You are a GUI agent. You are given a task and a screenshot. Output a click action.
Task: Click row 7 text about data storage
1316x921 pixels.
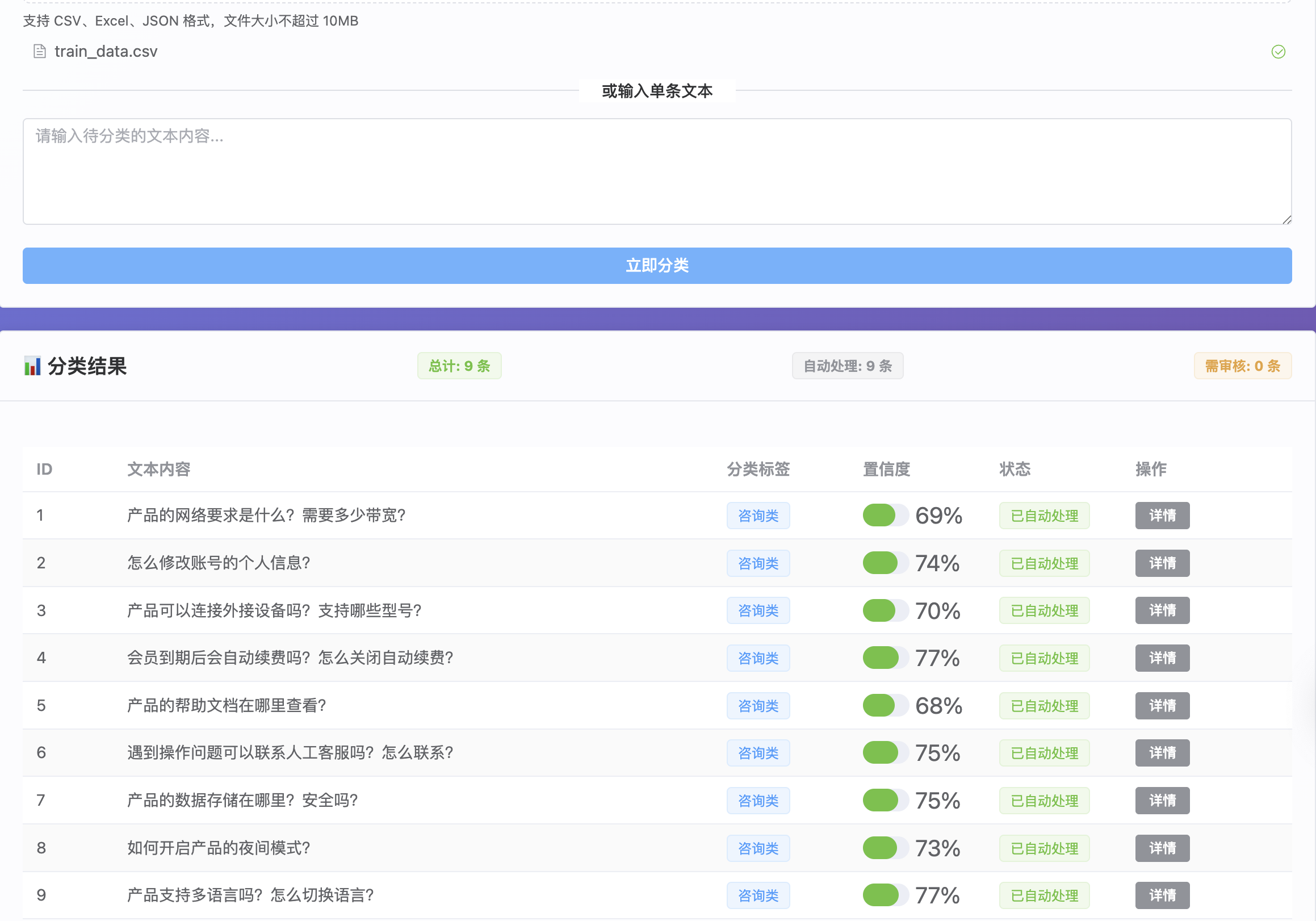pos(242,800)
